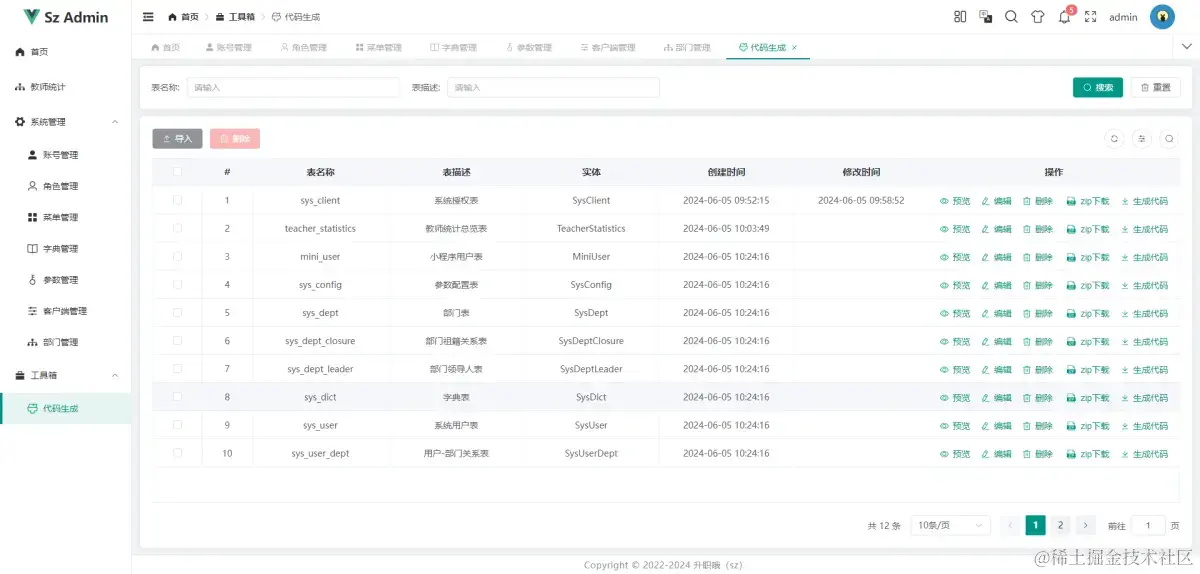This screenshot has height=574, width=1200.
Task: Click 预览 for sys_client row
Action: point(955,201)
